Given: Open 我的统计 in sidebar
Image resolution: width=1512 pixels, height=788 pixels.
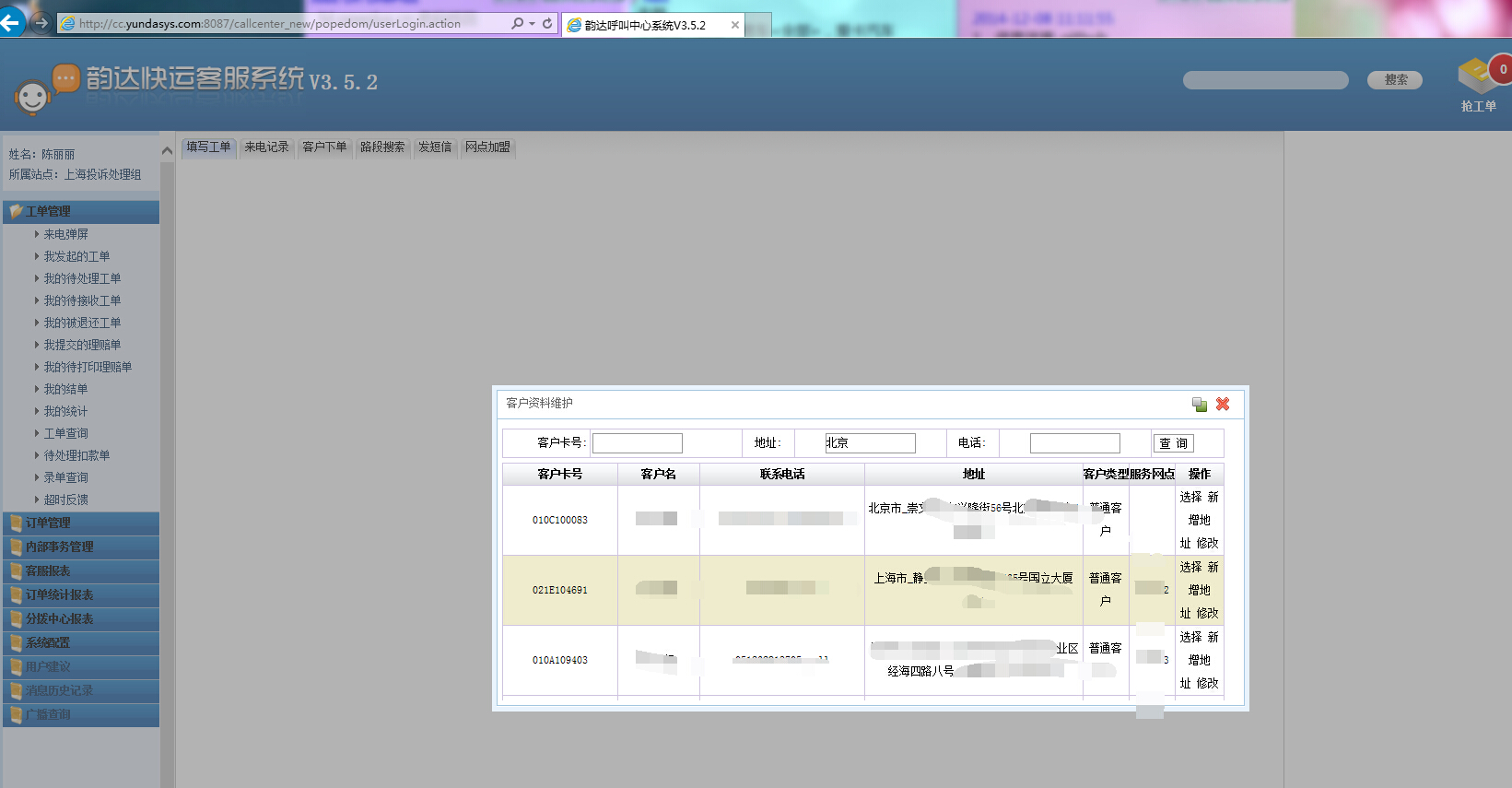Looking at the screenshot, I should click(65, 411).
